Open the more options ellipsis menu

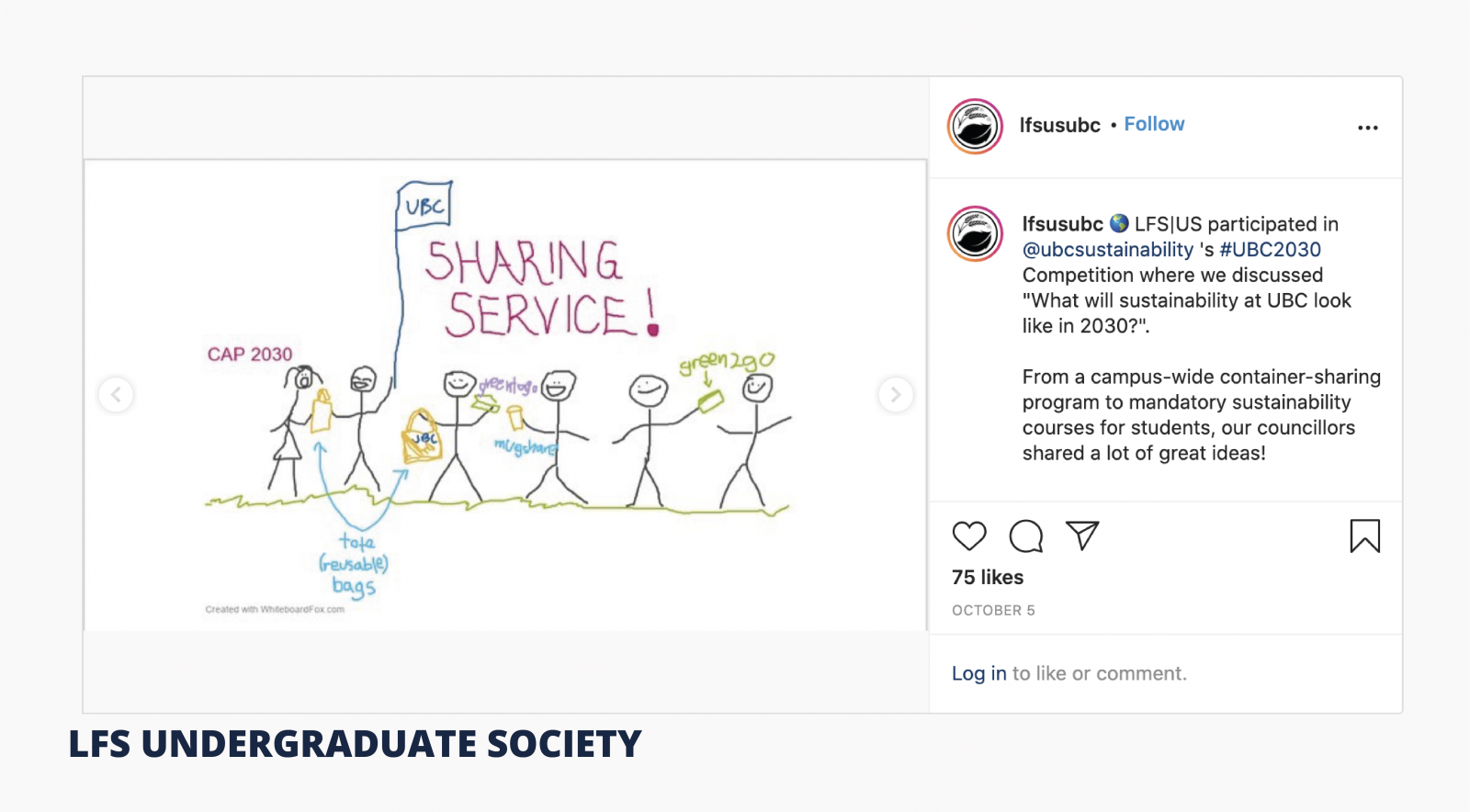1368,129
